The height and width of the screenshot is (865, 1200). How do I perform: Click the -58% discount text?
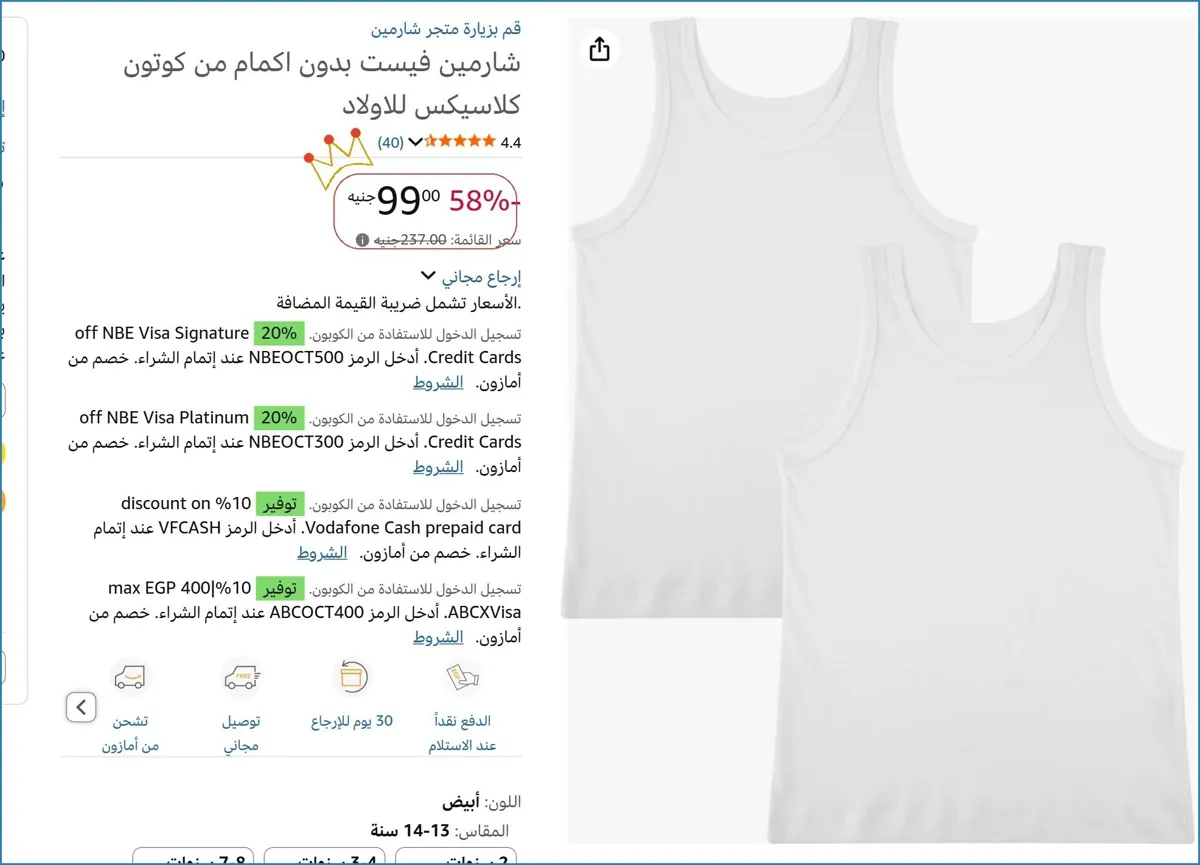pyautogui.click(x=484, y=201)
